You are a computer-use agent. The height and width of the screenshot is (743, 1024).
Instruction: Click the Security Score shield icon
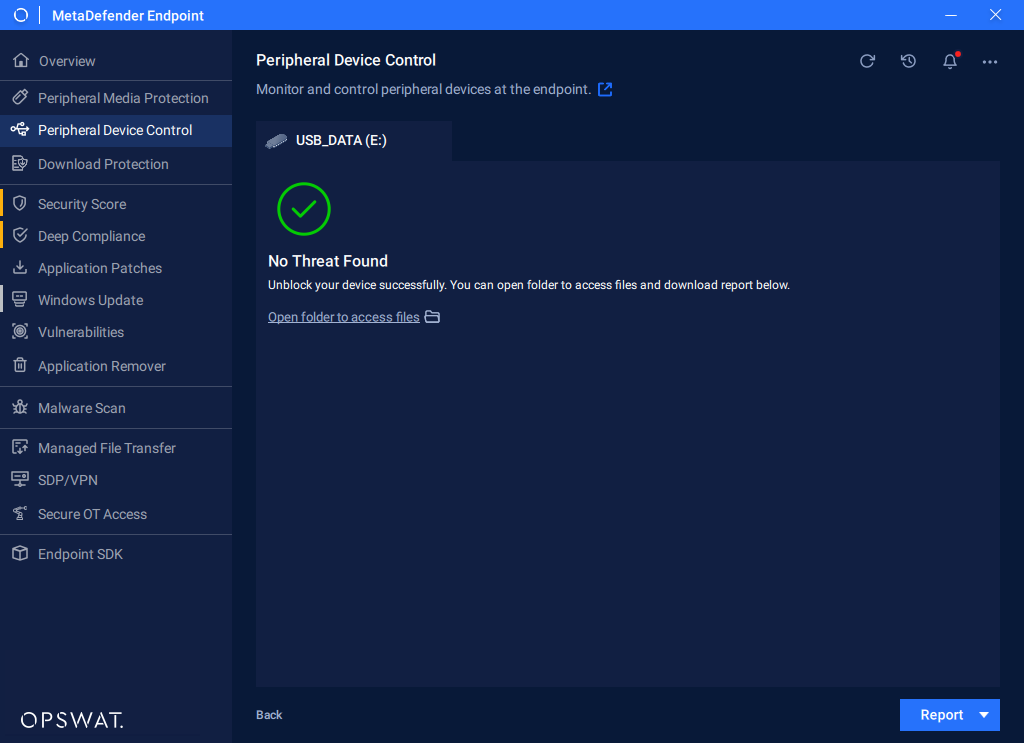[x=20, y=203]
